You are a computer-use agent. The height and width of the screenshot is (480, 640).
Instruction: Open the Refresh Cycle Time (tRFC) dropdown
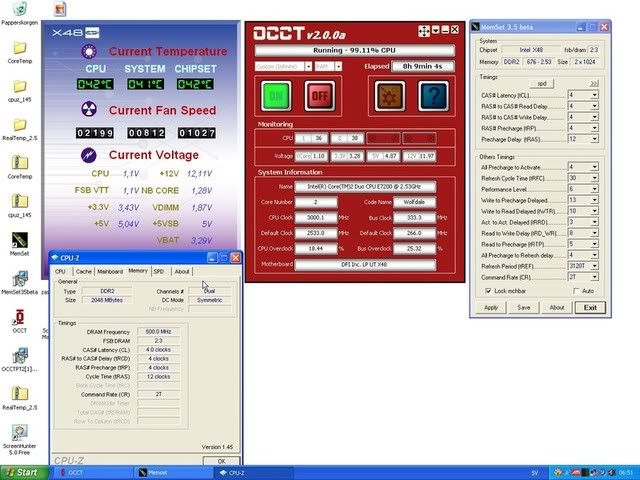tap(595, 177)
